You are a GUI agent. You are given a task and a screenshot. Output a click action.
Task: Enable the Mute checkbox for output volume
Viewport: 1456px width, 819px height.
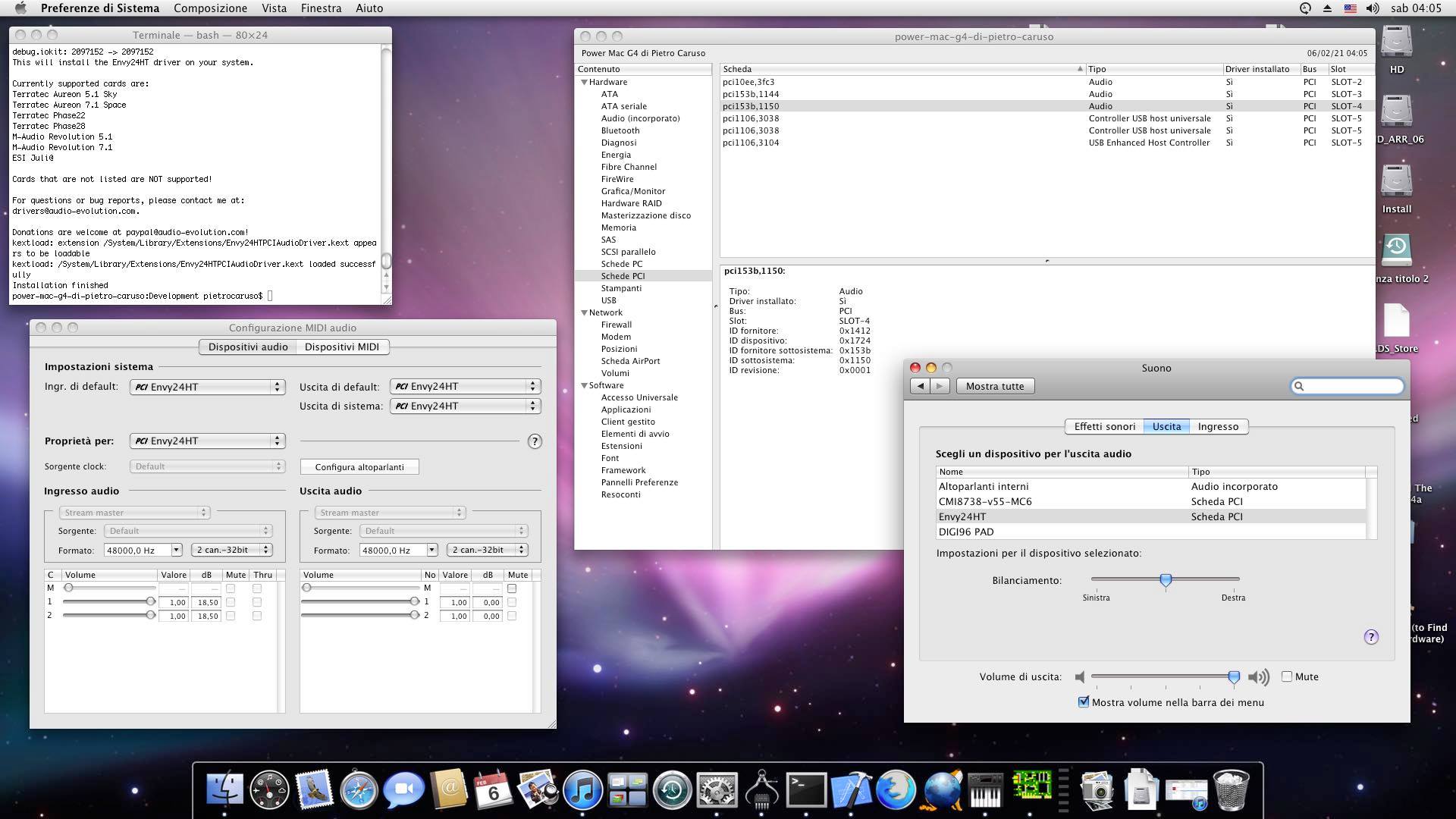click(x=1287, y=676)
